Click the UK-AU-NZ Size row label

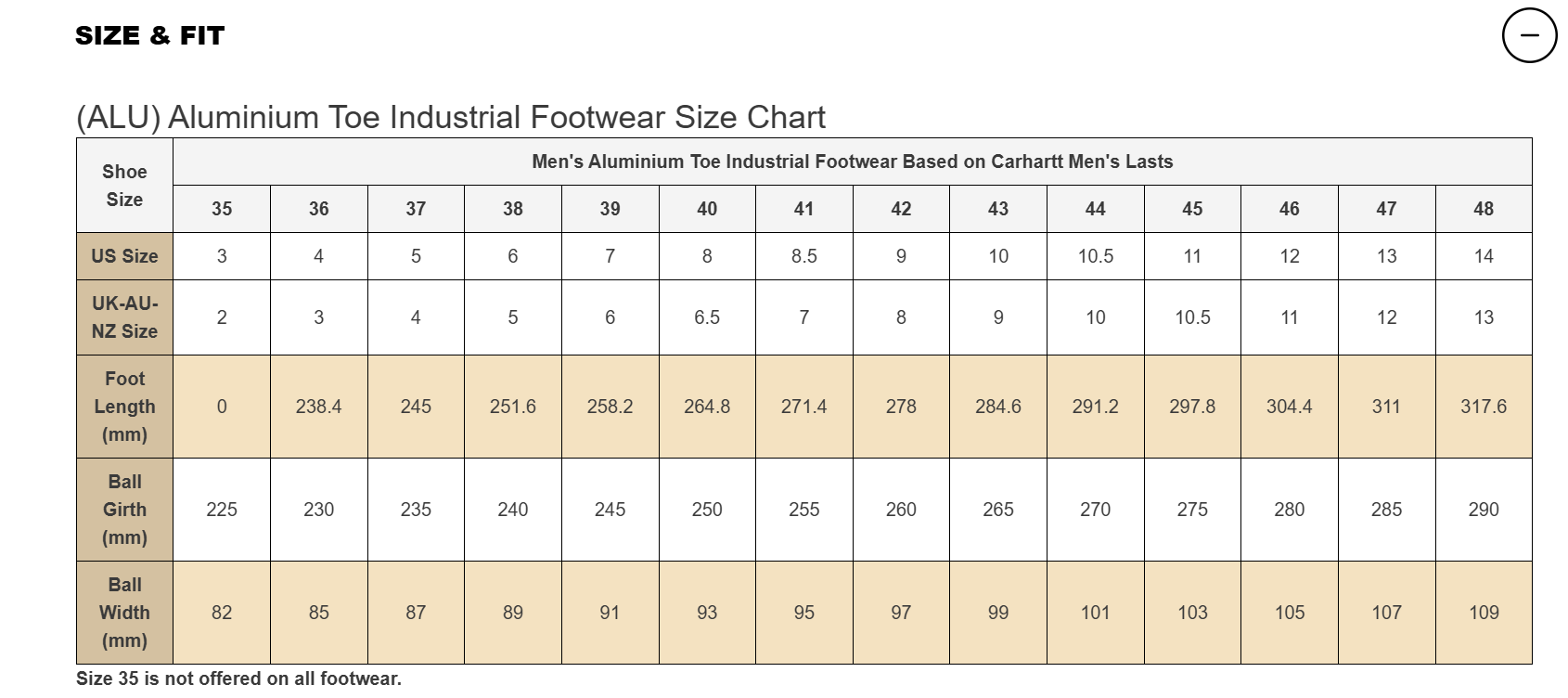pos(124,317)
